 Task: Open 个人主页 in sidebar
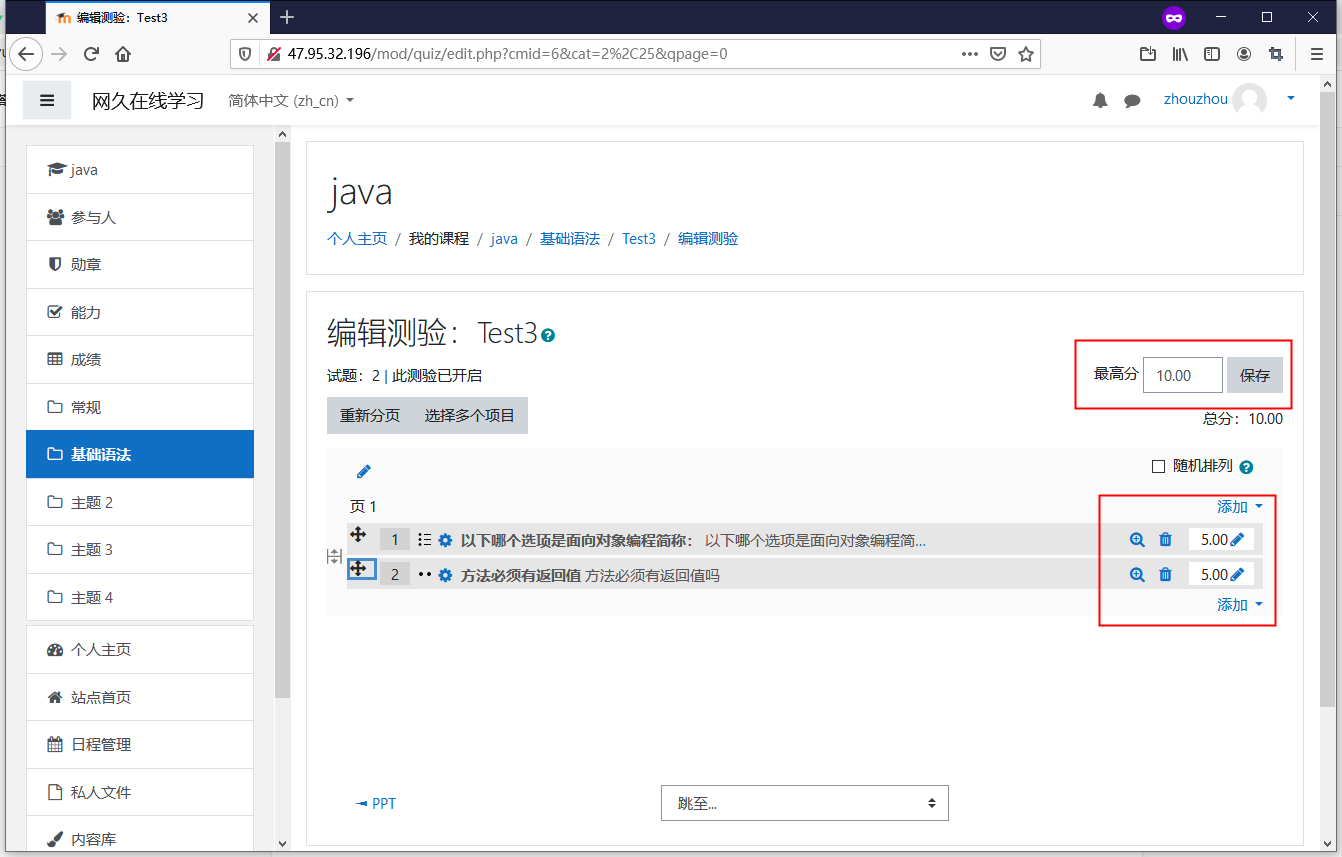click(140, 650)
